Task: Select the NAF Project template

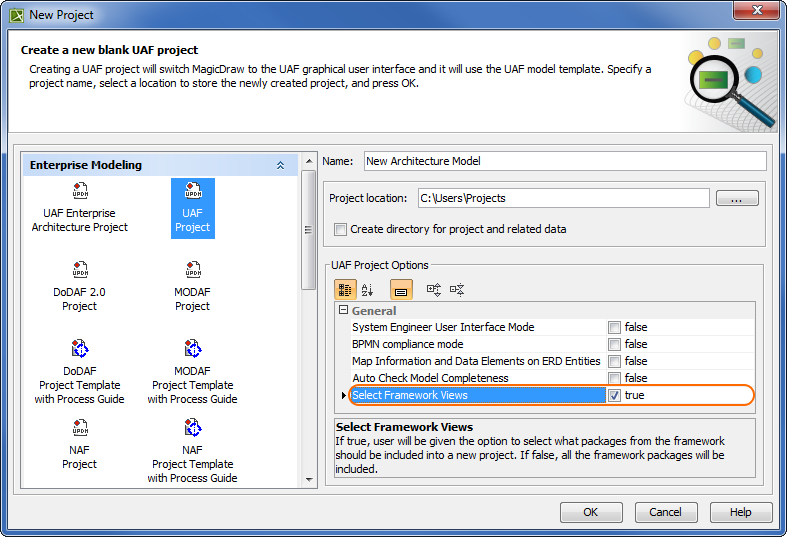Action: click(79, 445)
